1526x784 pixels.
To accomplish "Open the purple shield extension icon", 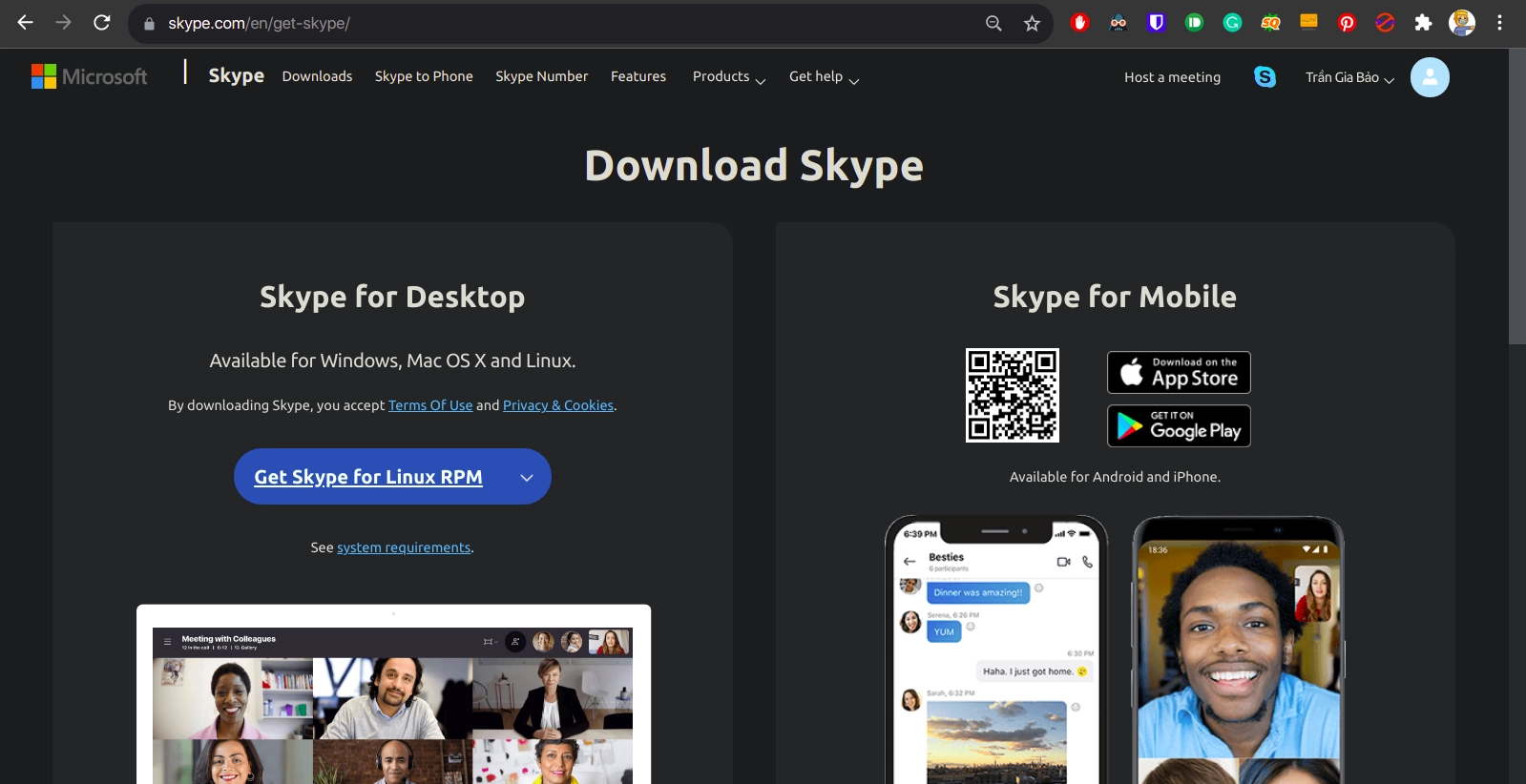I will pyautogui.click(x=1156, y=23).
